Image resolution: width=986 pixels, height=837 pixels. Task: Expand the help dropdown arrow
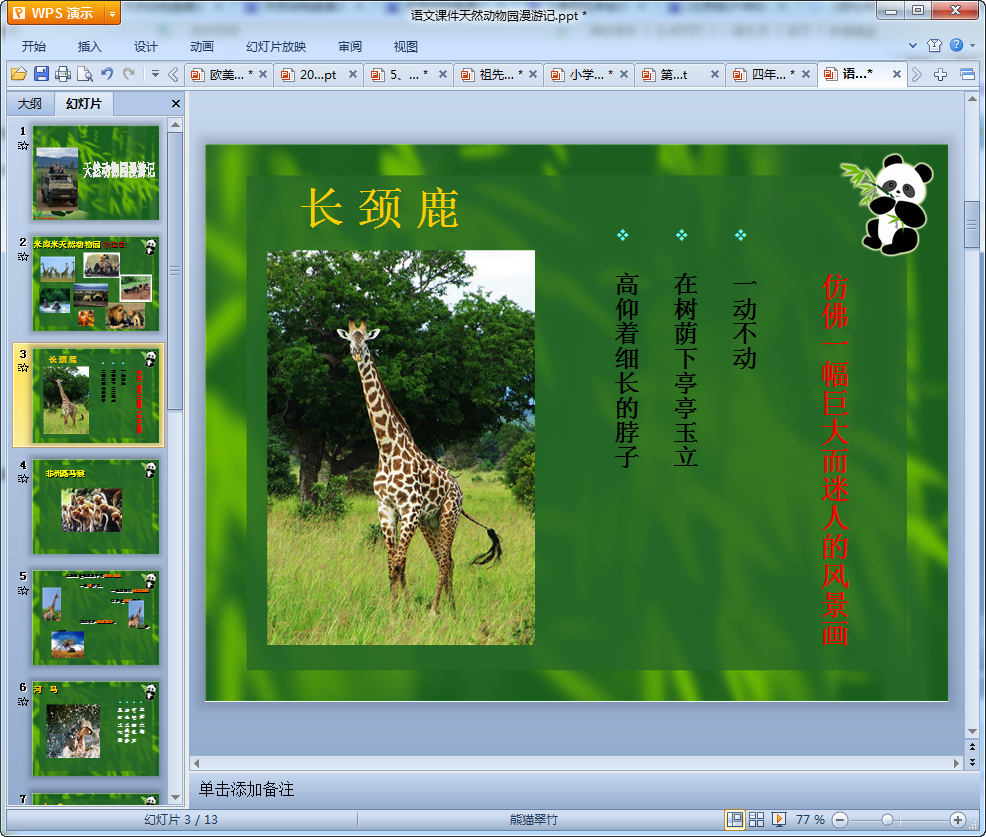point(973,45)
